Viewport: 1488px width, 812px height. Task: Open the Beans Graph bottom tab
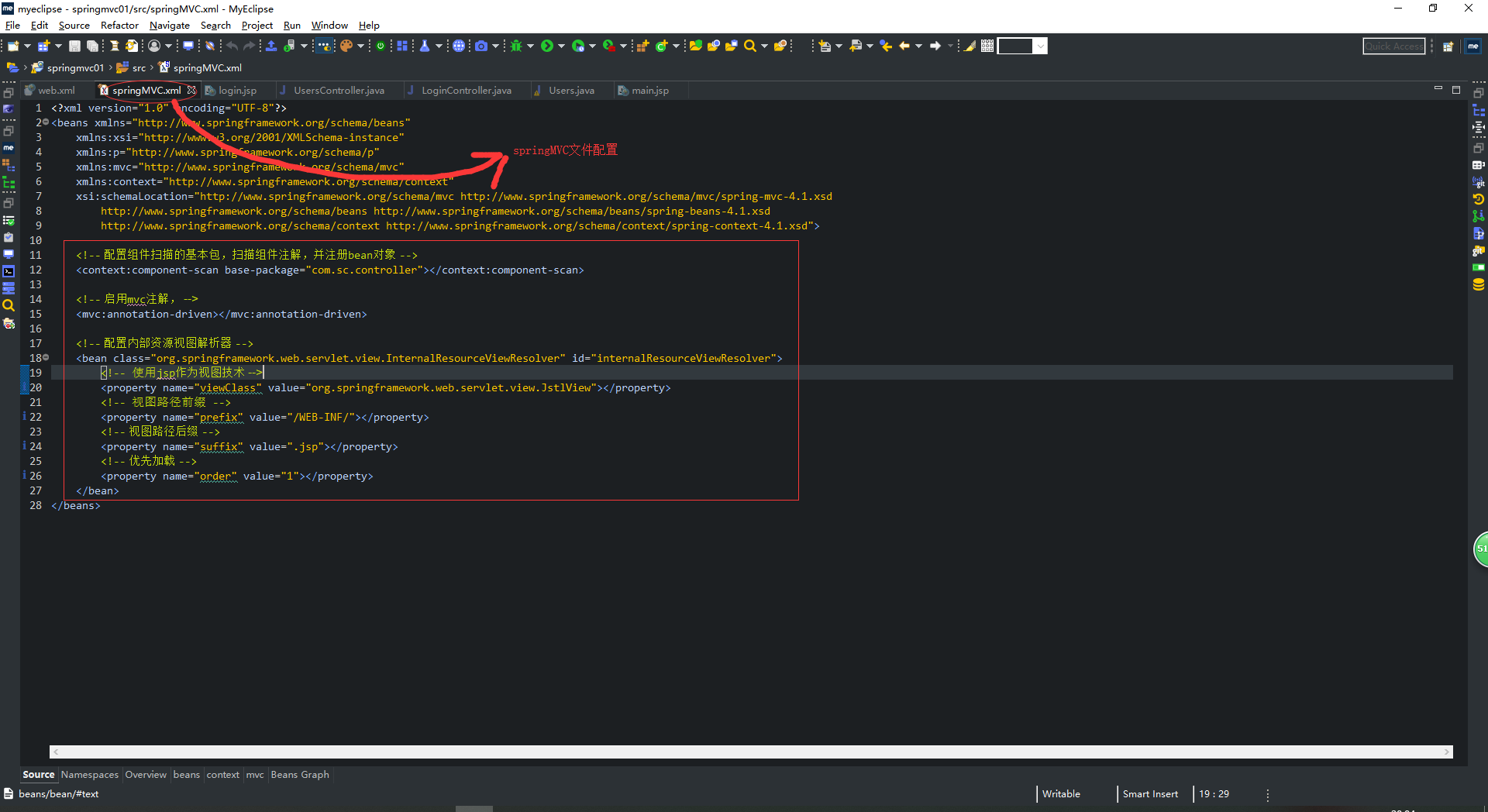tap(300, 774)
